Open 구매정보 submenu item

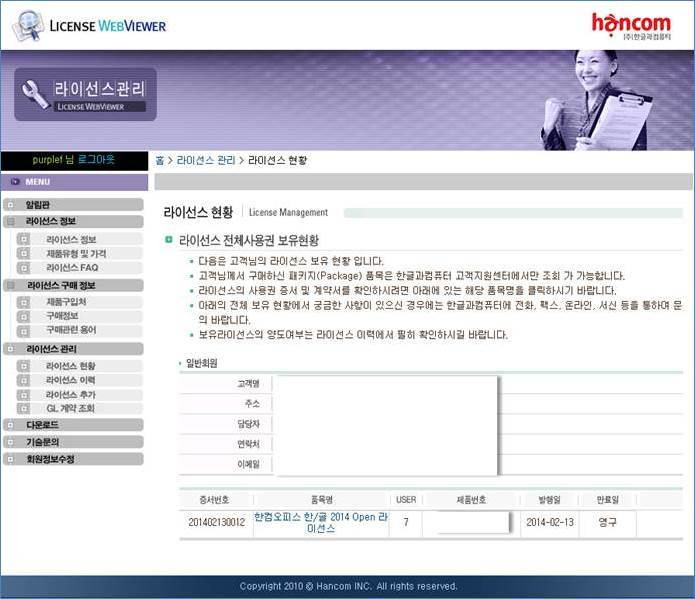(x=62, y=316)
